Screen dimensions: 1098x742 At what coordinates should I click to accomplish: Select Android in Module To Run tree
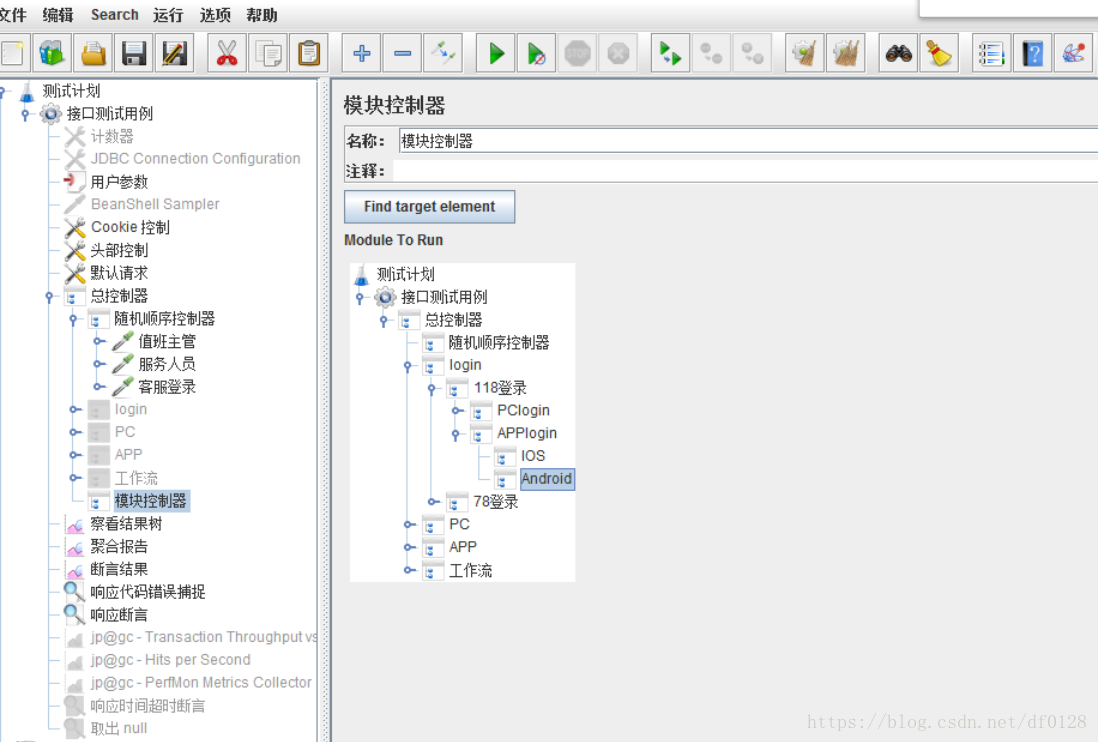546,479
